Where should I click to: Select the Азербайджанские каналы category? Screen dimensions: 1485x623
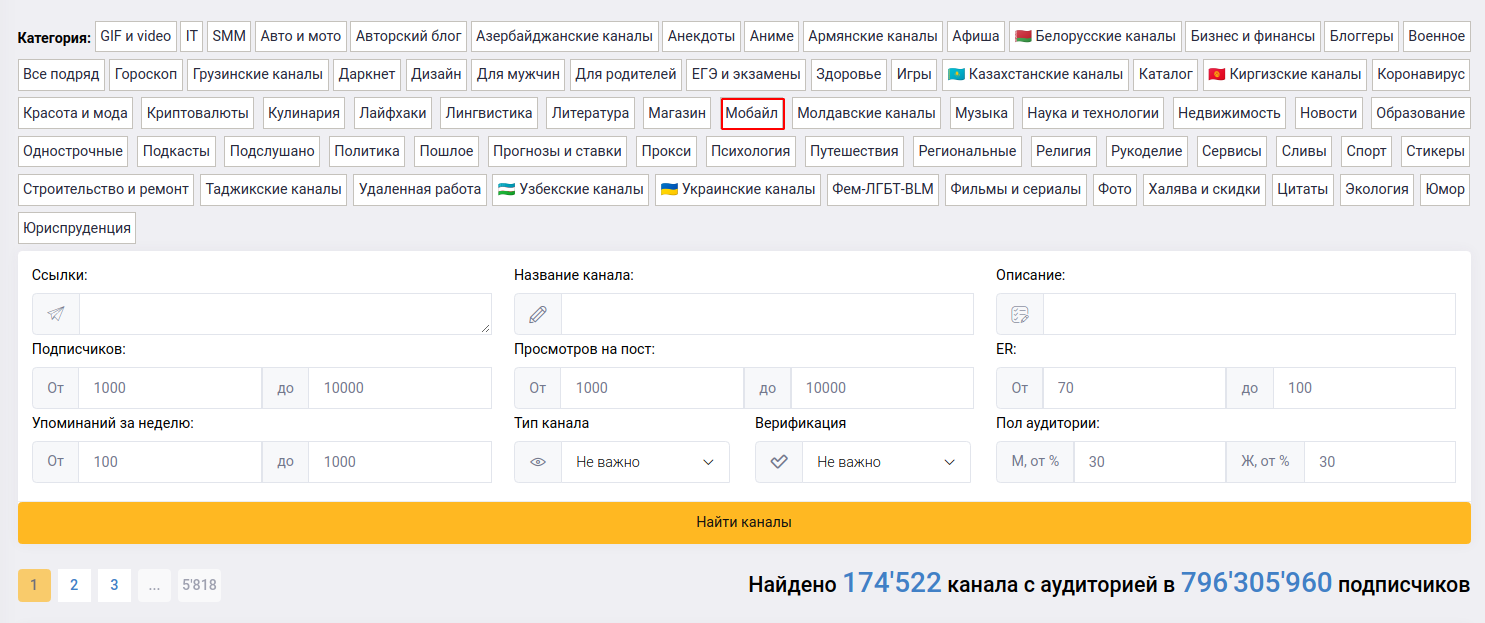click(x=564, y=36)
